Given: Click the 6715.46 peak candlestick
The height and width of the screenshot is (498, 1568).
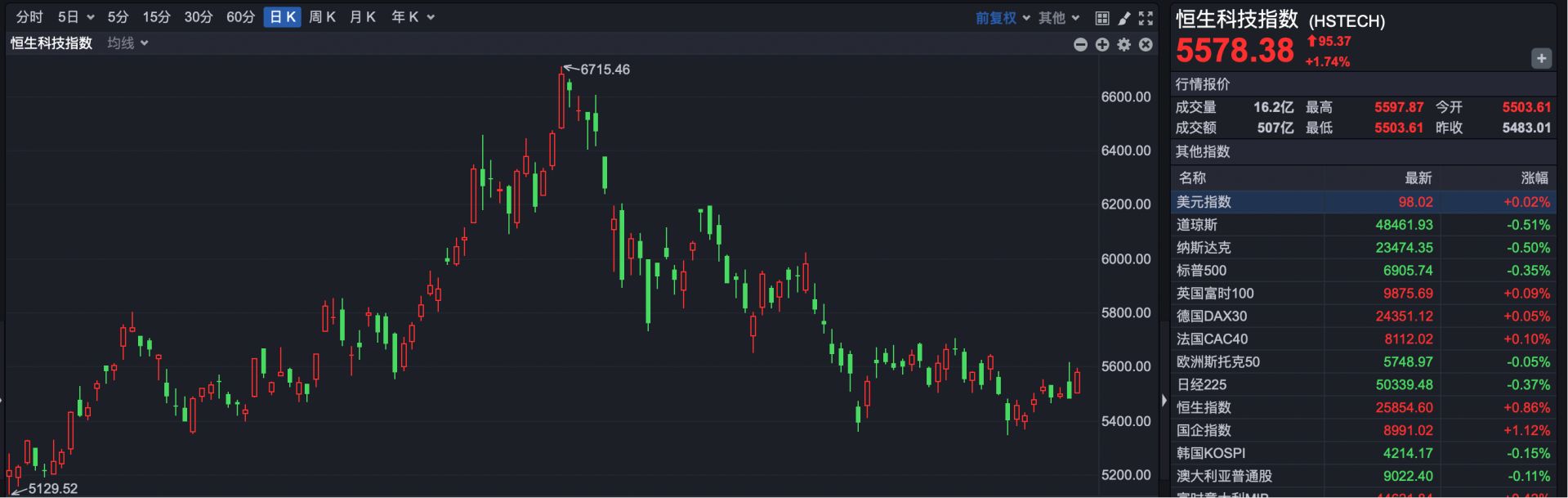Looking at the screenshot, I should pyautogui.click(x=561, y=101).
